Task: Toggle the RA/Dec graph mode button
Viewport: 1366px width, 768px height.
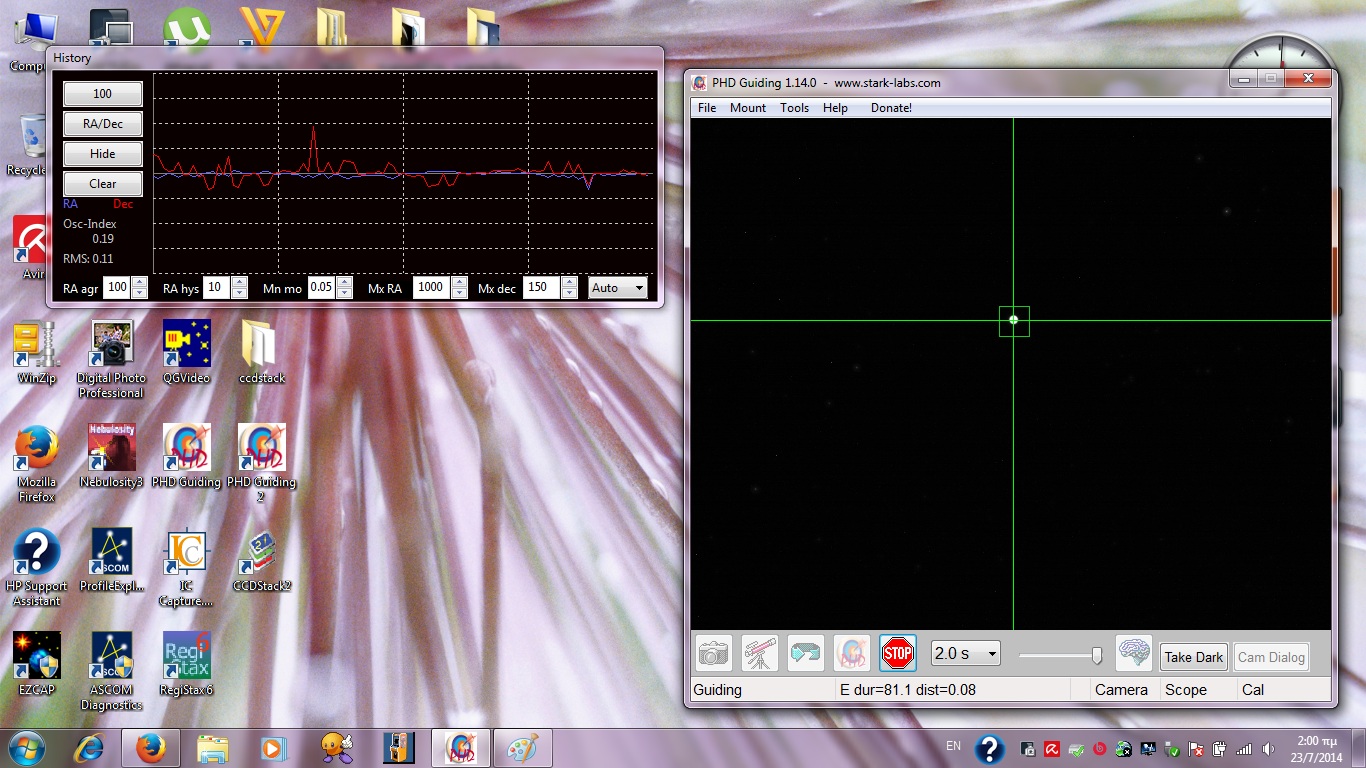Action: (103, 124)
